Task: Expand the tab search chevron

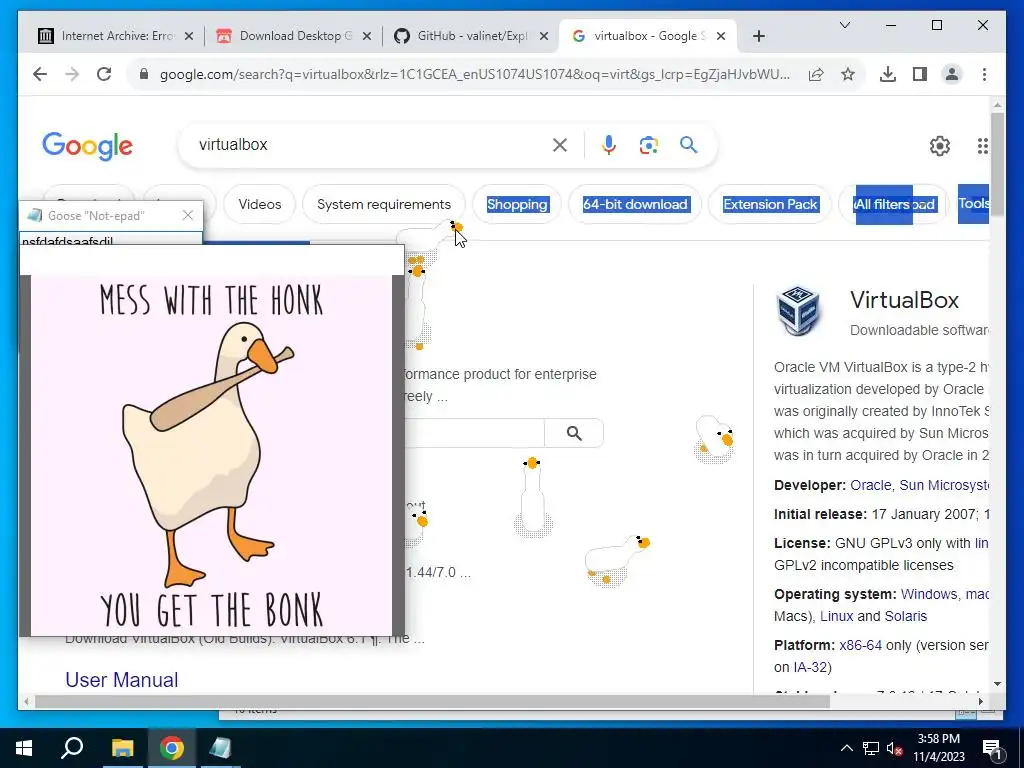Action: [x=844, y=25]
